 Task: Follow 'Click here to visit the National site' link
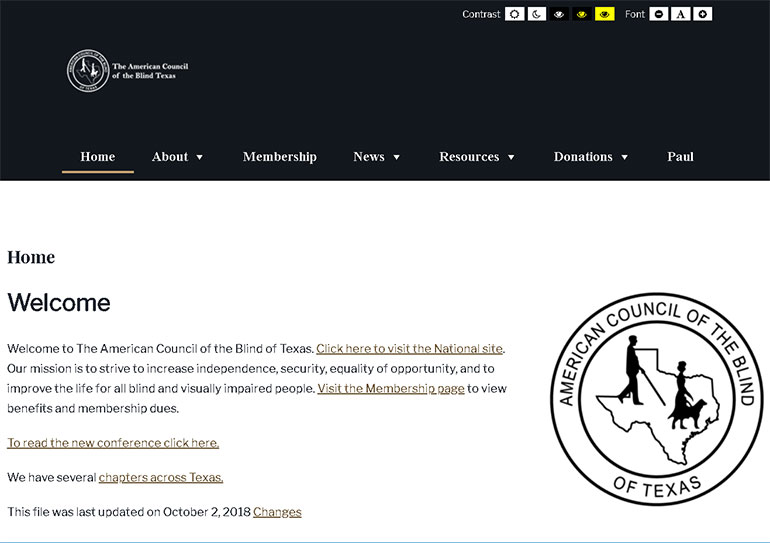click(410, 349)
